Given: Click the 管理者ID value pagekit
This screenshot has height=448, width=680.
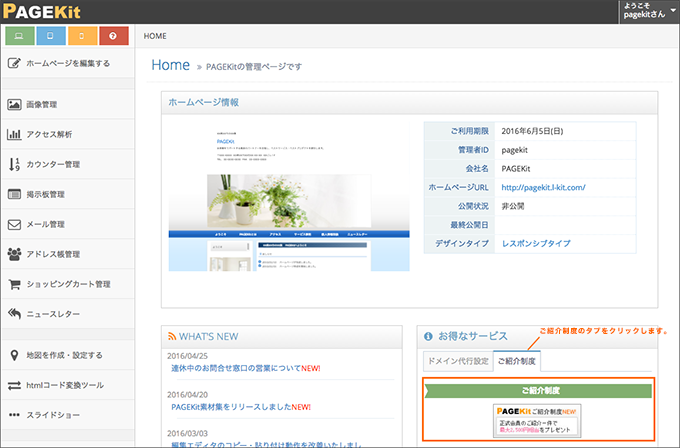Looking at the screenshot, I should point(515,150).
